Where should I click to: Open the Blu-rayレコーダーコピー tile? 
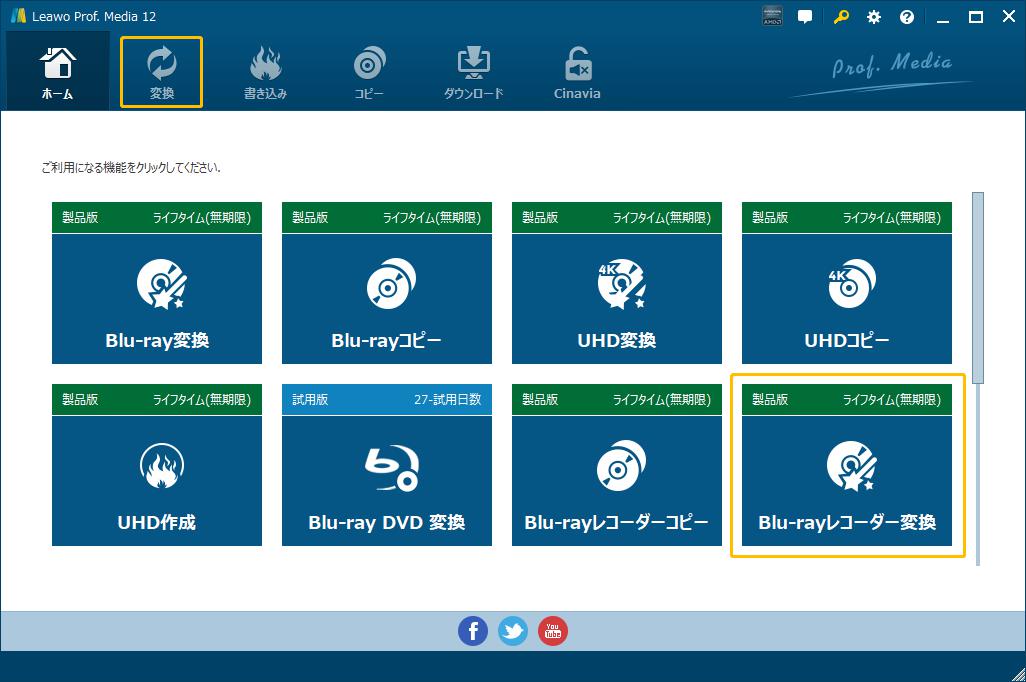[x=616, y=480]
